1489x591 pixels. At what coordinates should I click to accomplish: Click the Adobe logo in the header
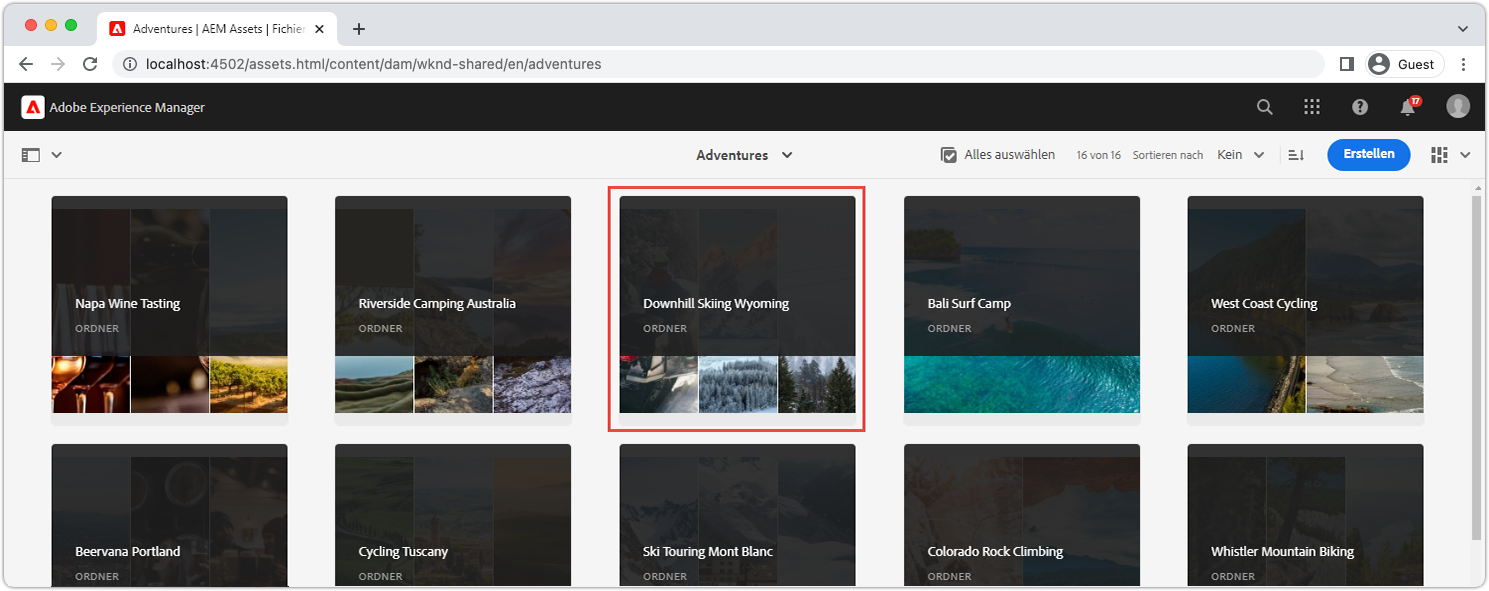tap(33, 107)
